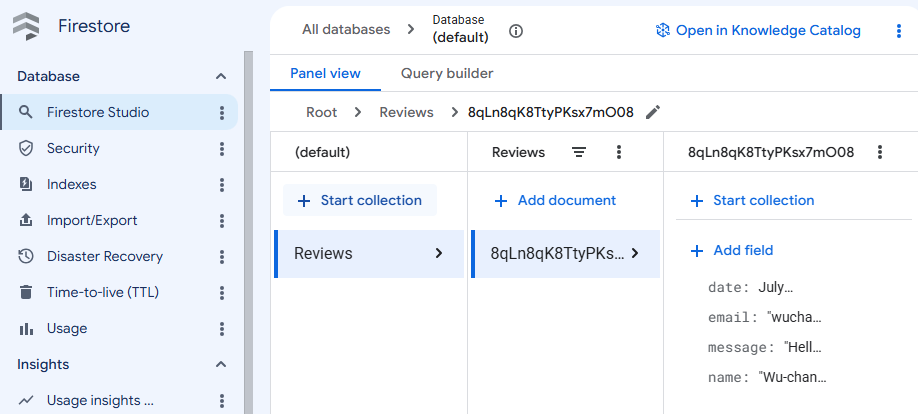Open the Reviews collection more menu
This screenshot has height=414, width=918.
[619, 153]
